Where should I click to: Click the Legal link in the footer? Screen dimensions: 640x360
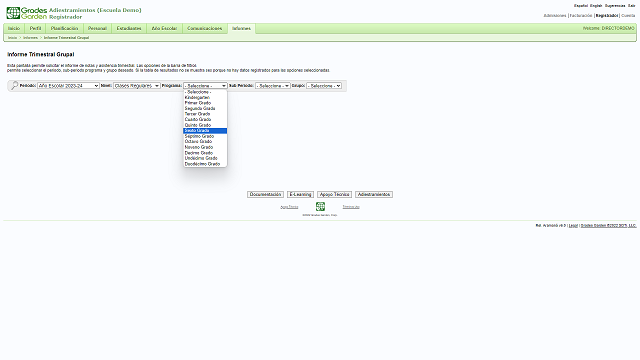pos(573,226)
